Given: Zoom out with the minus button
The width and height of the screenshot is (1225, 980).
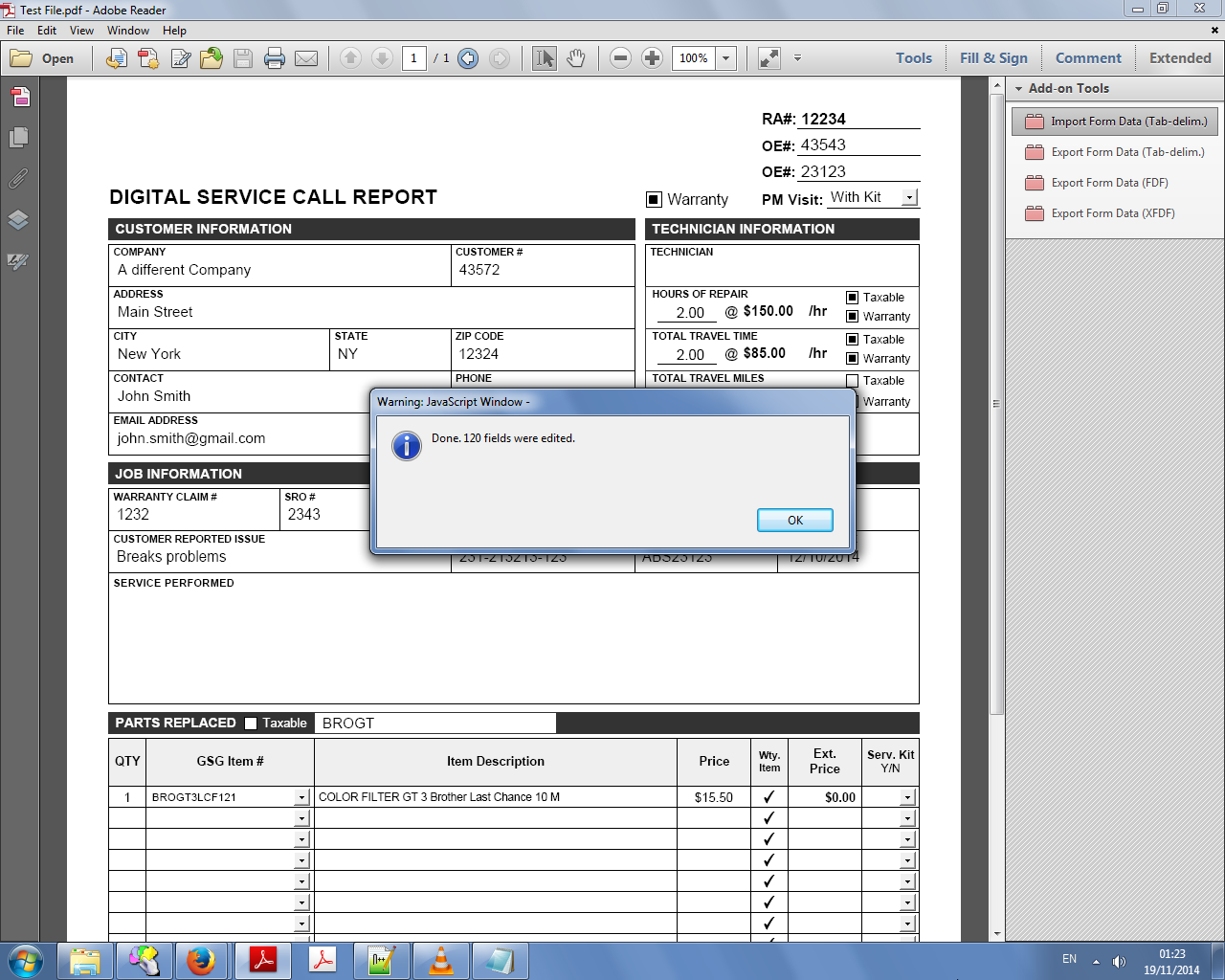Looking at the screenshot, I should tap(620, 58).
